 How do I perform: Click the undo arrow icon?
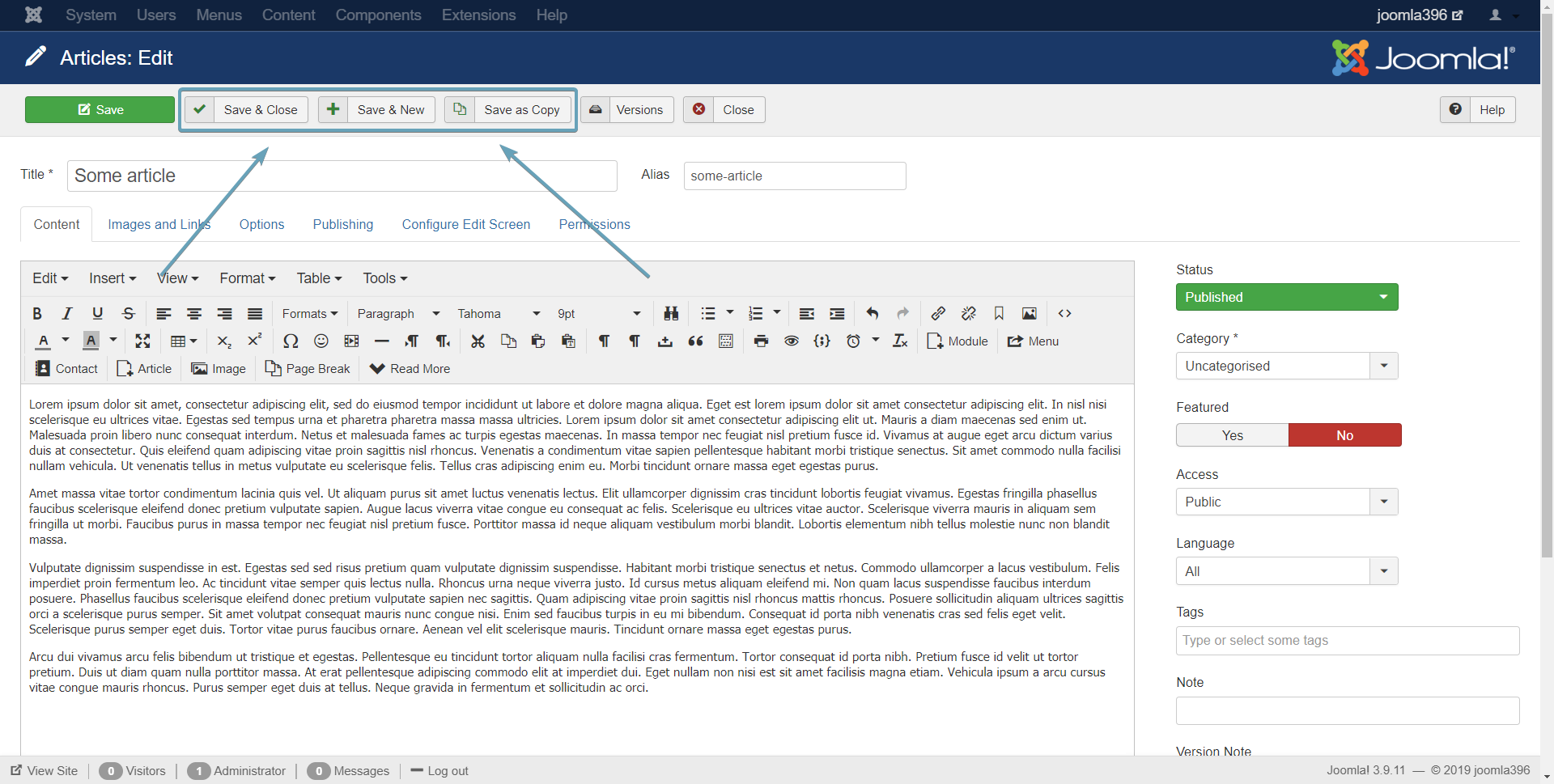[873, 314]
